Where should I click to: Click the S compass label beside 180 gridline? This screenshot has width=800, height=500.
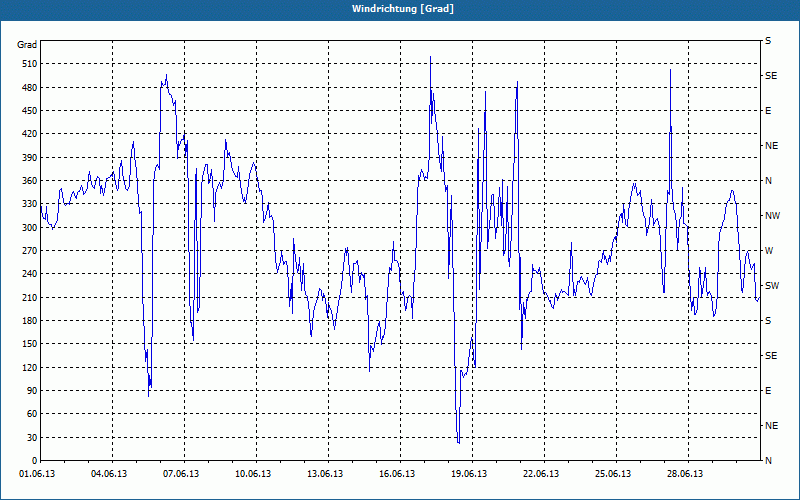pos(768,321)
